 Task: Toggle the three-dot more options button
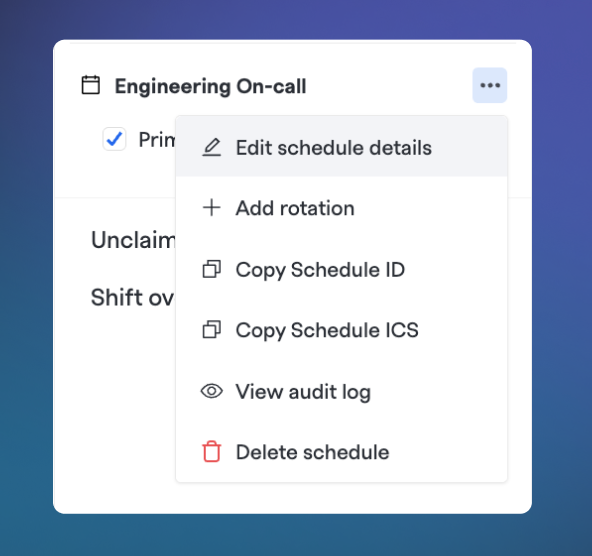(x=490, y=85)
